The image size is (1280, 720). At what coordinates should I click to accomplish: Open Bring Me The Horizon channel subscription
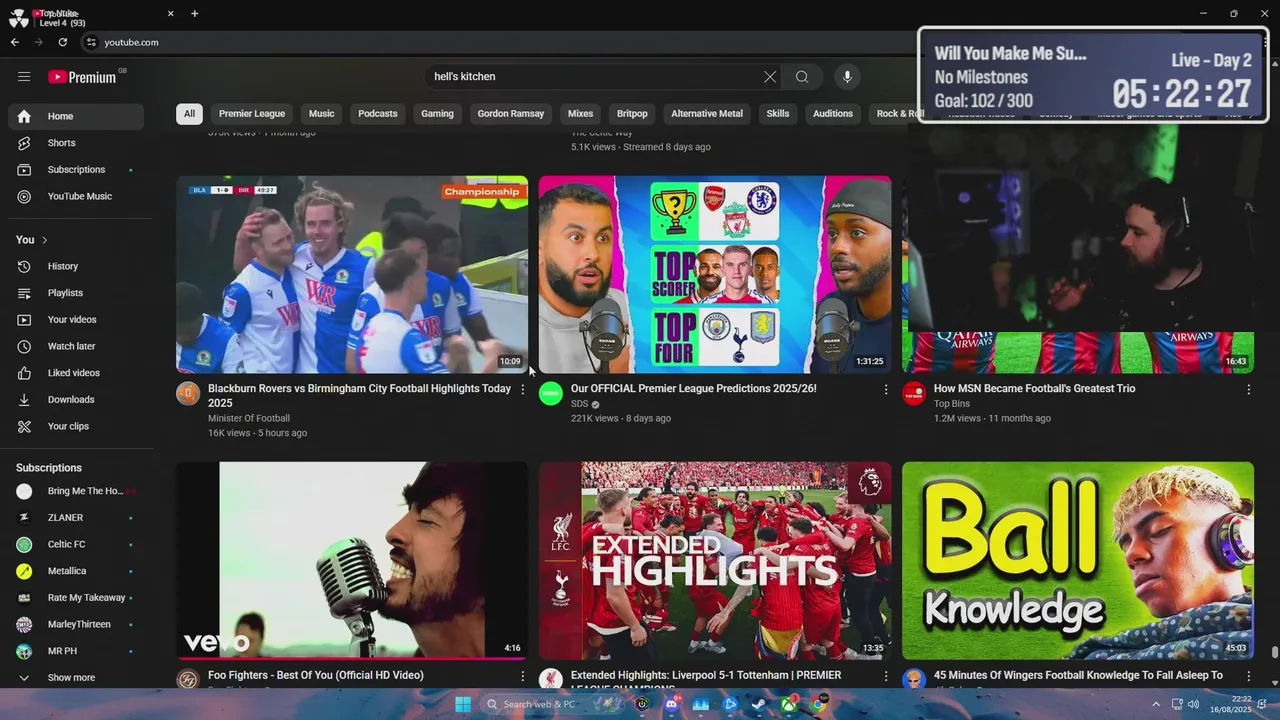coord(76,491)
